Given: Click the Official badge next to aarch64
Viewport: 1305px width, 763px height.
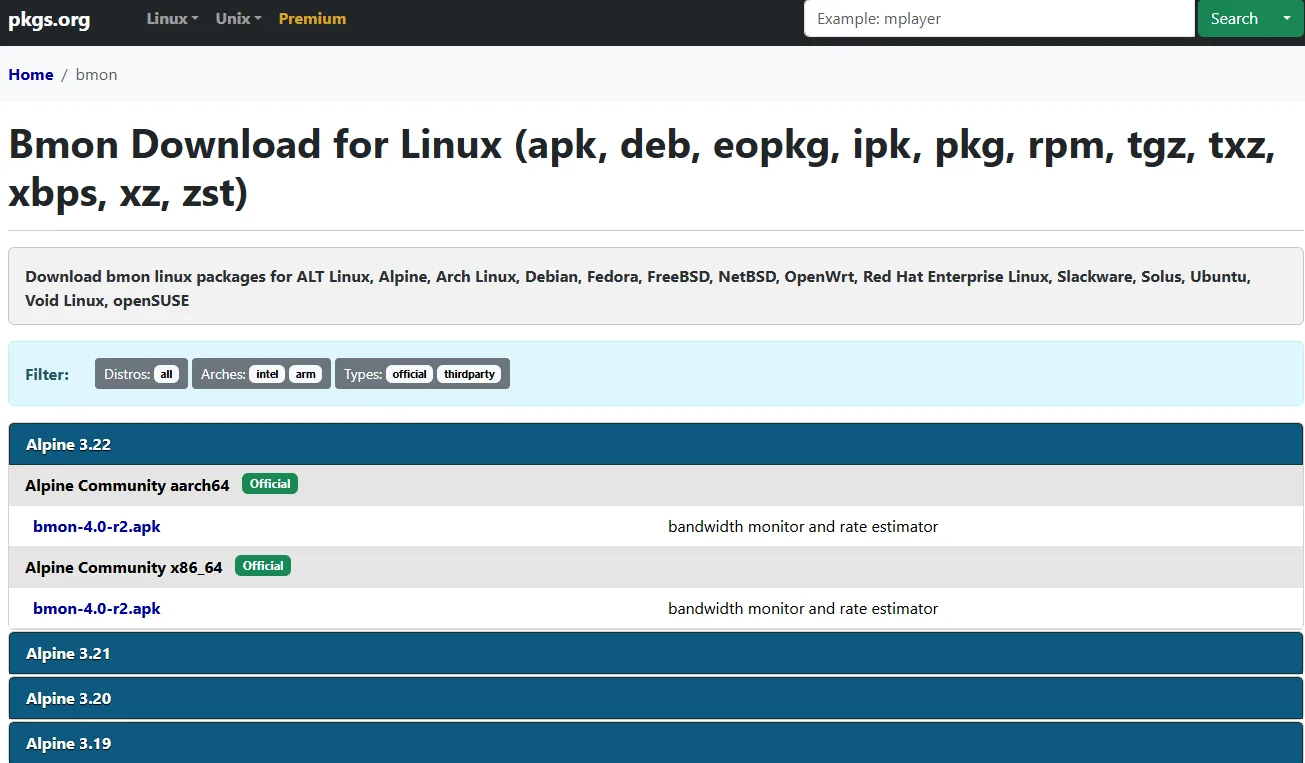Looking at the screenshot, I should 270,484.
